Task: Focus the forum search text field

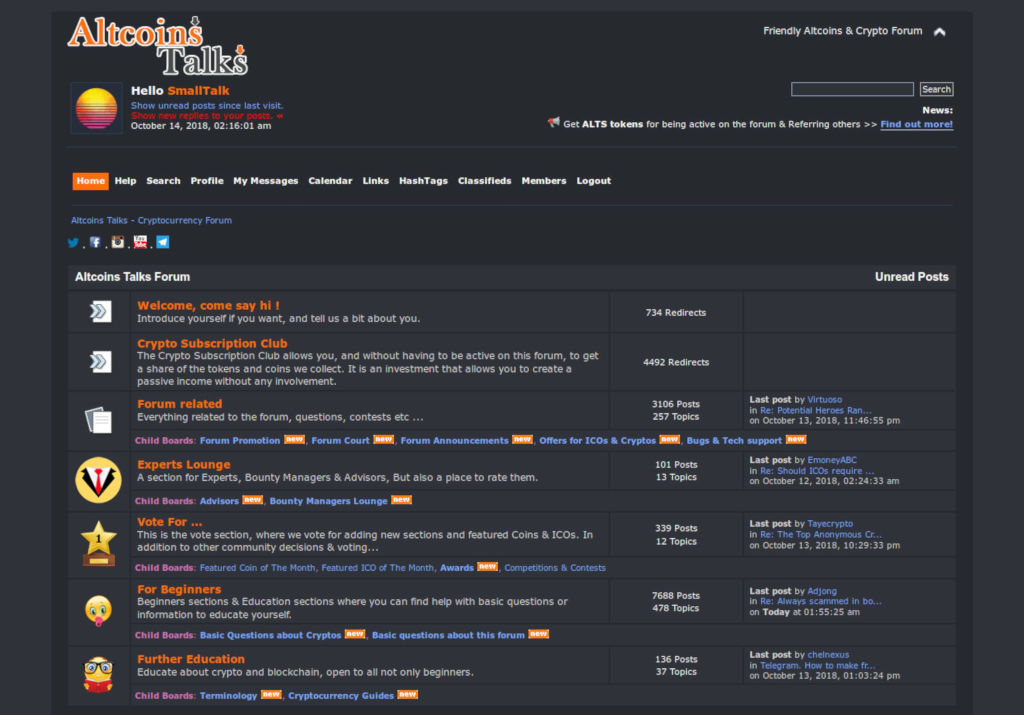Action: [852, 89]
